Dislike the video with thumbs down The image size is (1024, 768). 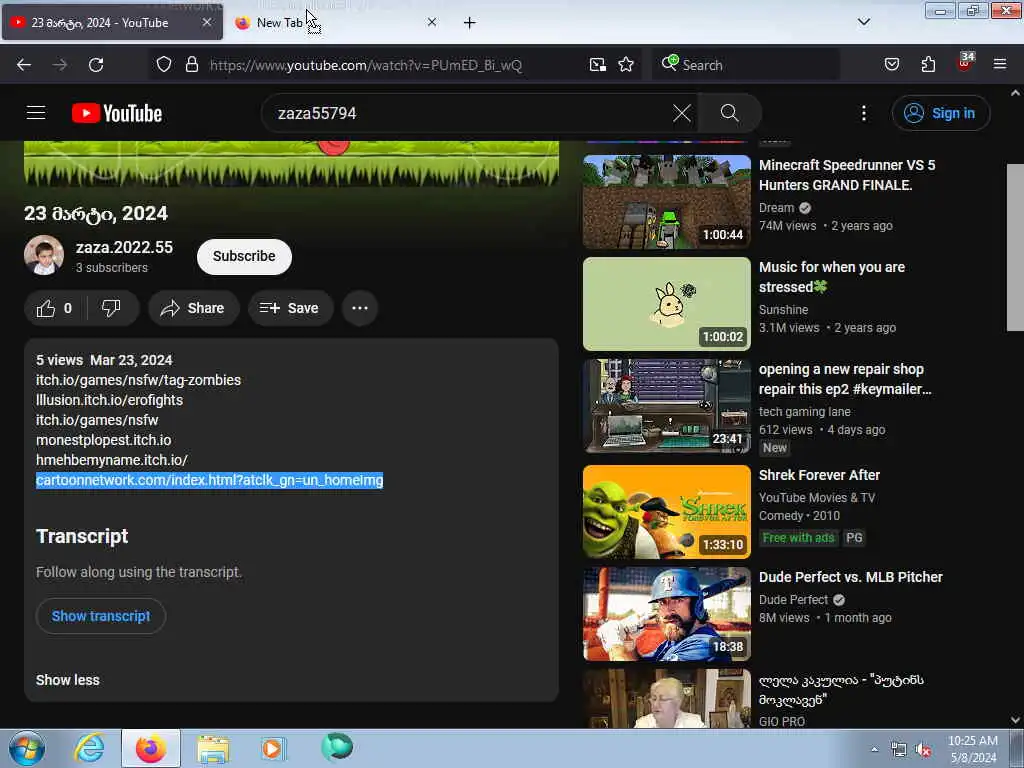click(x=111, y=308)
